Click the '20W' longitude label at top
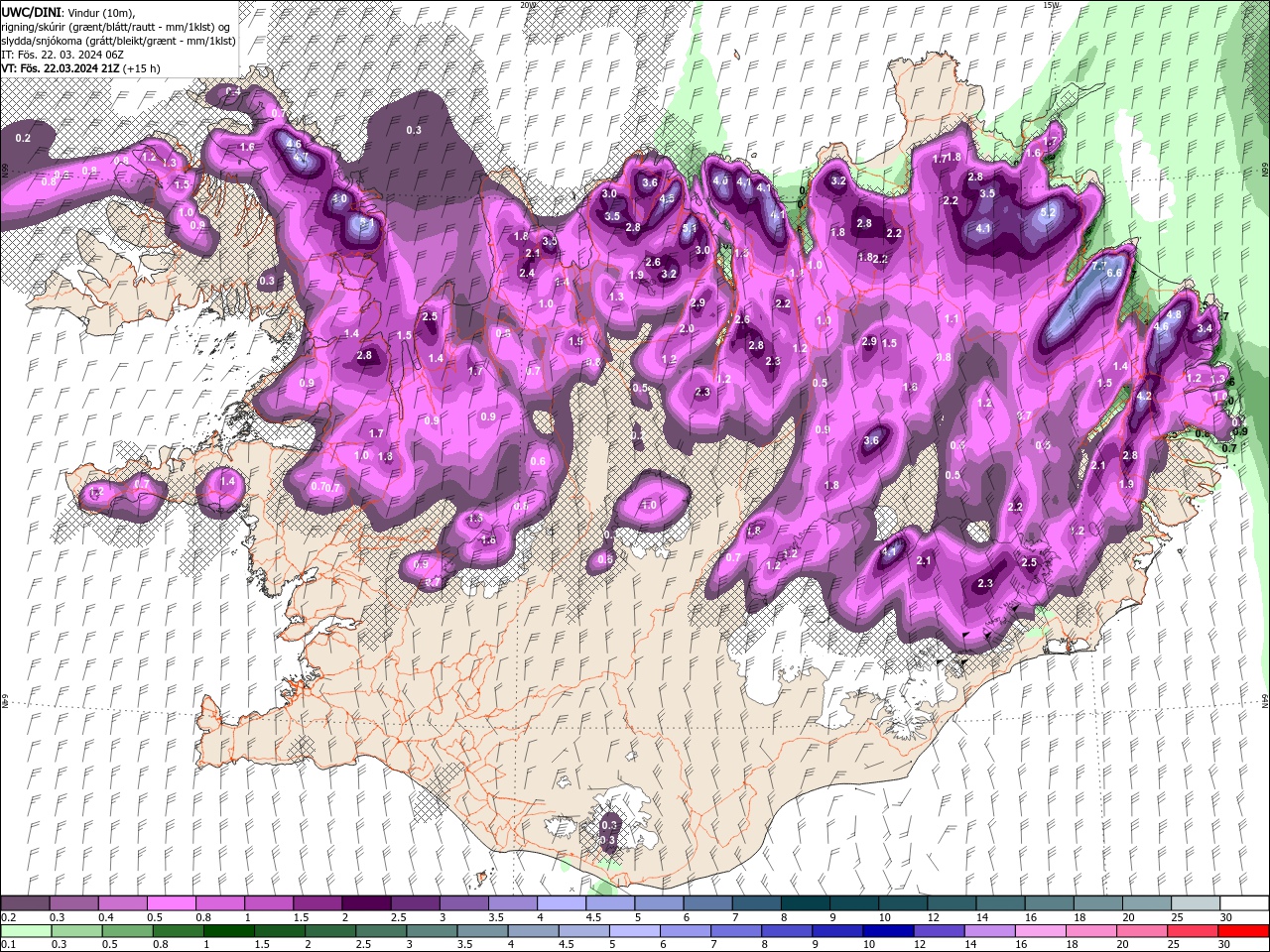Screen dimensions: 1270x952 tap(528, 5)
